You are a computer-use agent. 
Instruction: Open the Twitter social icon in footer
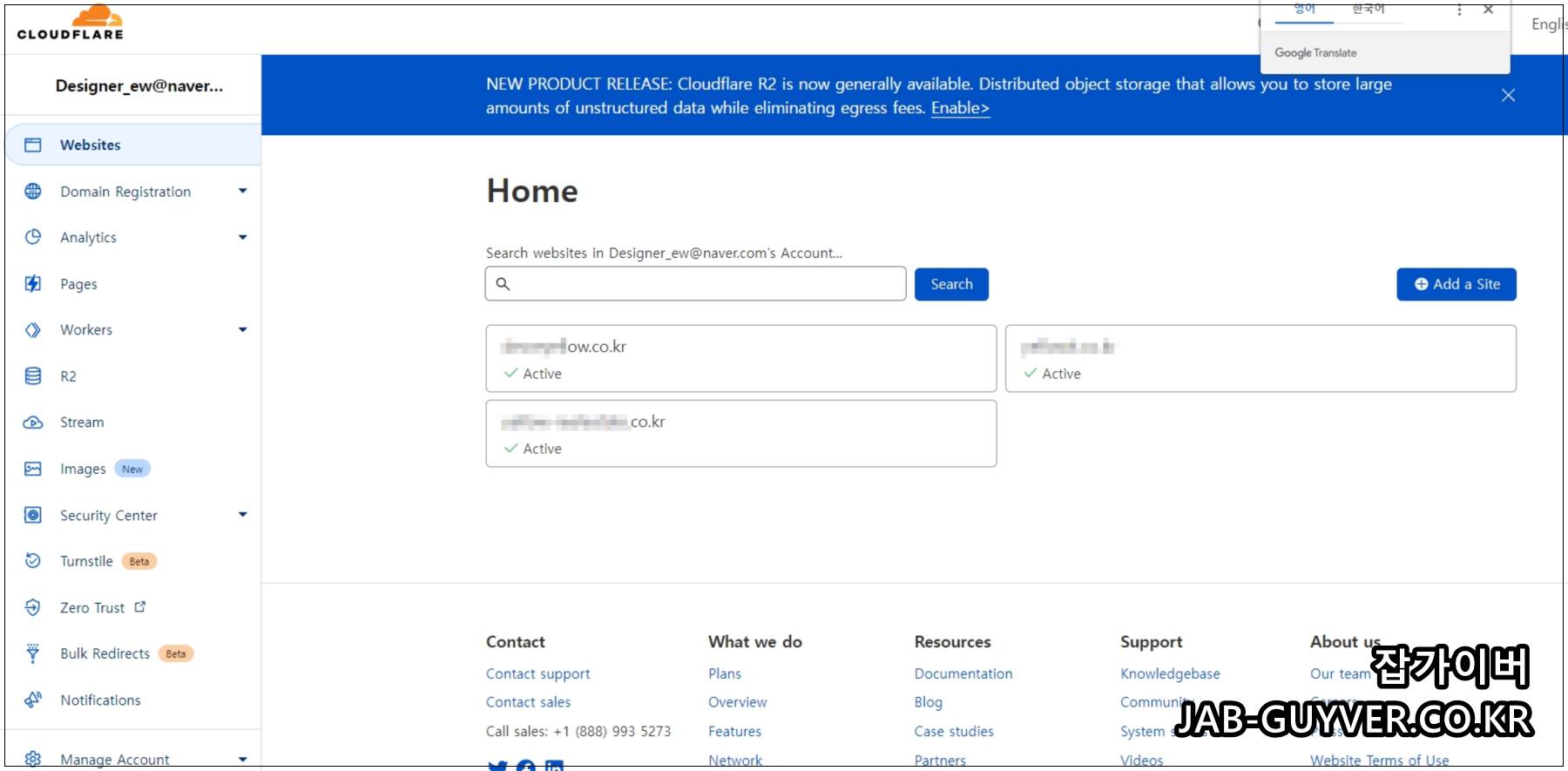tap(497, 765)
